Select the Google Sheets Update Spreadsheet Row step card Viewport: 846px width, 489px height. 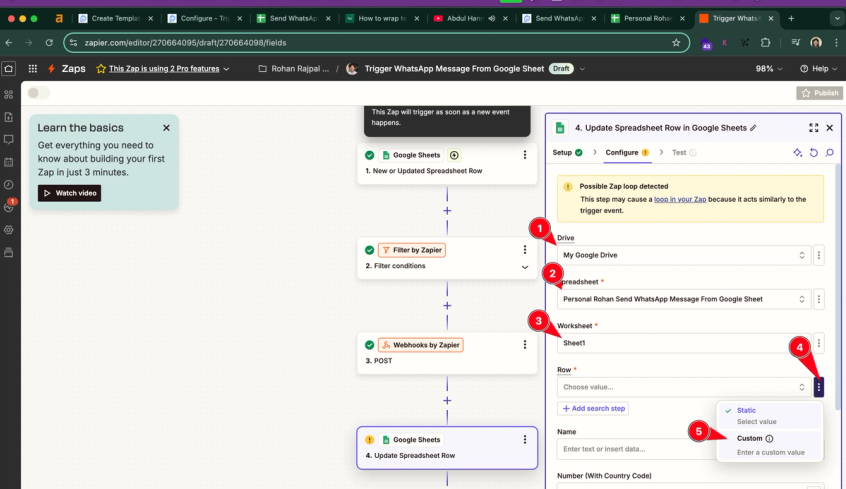coord(447,447)
